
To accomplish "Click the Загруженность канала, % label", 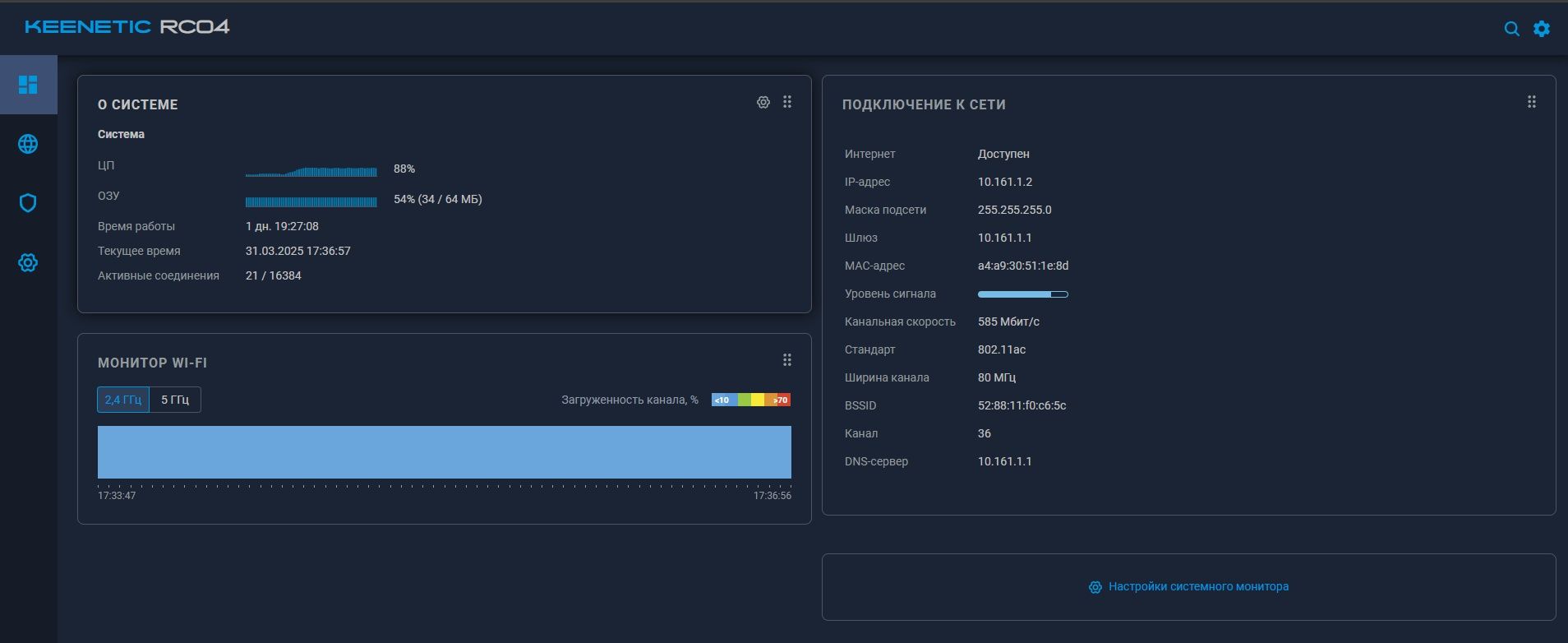I will tap(630, 400).
